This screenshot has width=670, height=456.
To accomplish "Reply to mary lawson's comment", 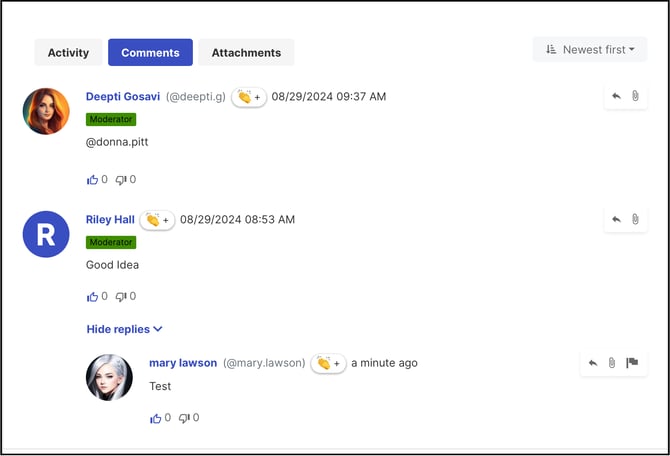I will pos(593,363).
